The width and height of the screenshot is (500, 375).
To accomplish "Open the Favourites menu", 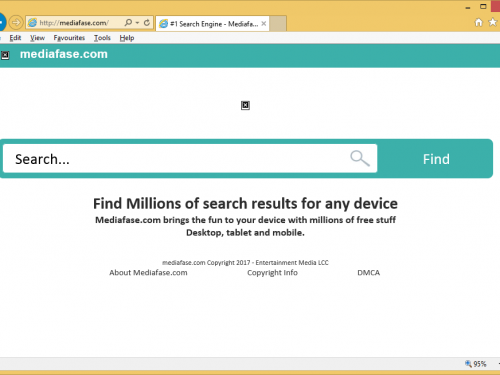I will tap(69, 38).
